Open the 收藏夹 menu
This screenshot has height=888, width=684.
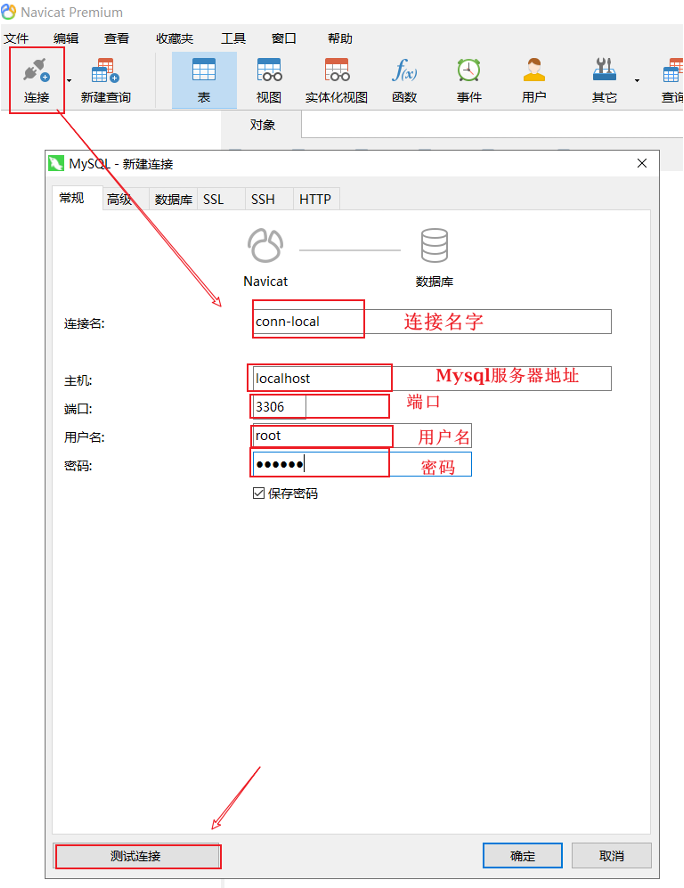click(x=174, y=39)
